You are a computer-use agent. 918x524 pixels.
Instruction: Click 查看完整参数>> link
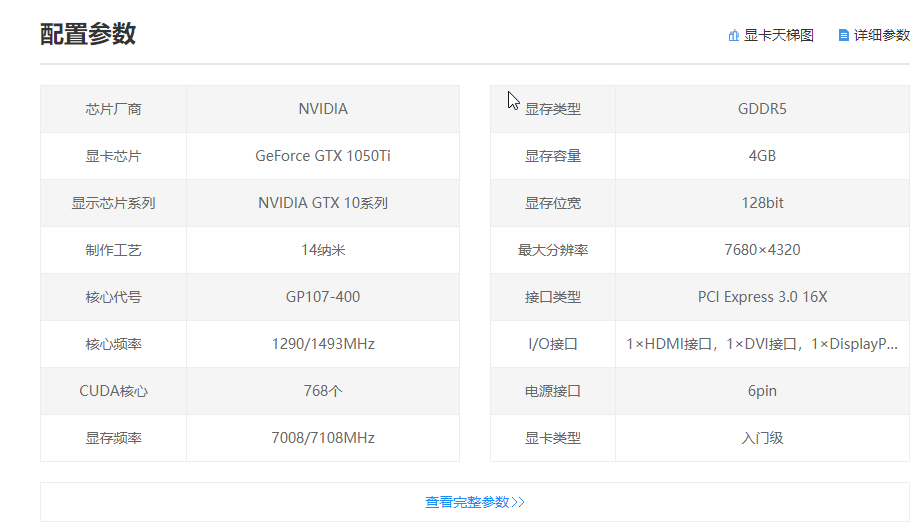(x=475, y=502)
